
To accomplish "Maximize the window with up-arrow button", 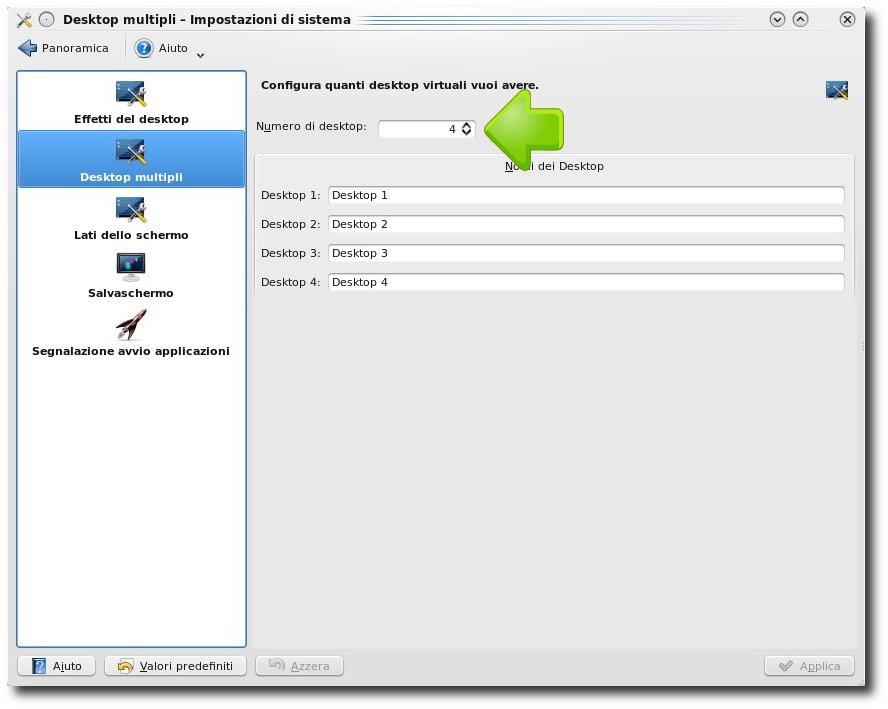I will tap(800, 20).
